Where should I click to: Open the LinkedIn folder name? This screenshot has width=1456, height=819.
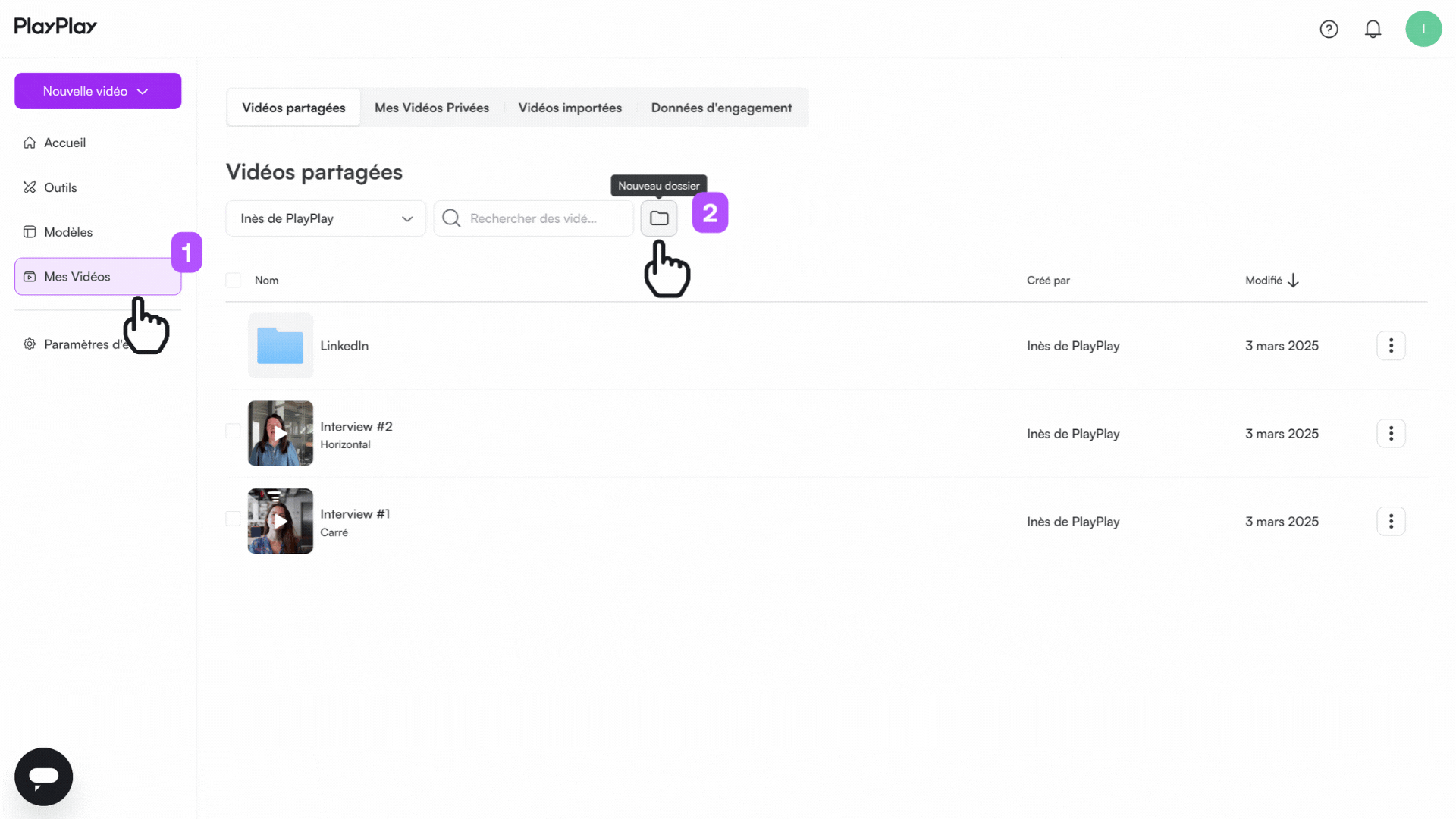tap(344, 346)
